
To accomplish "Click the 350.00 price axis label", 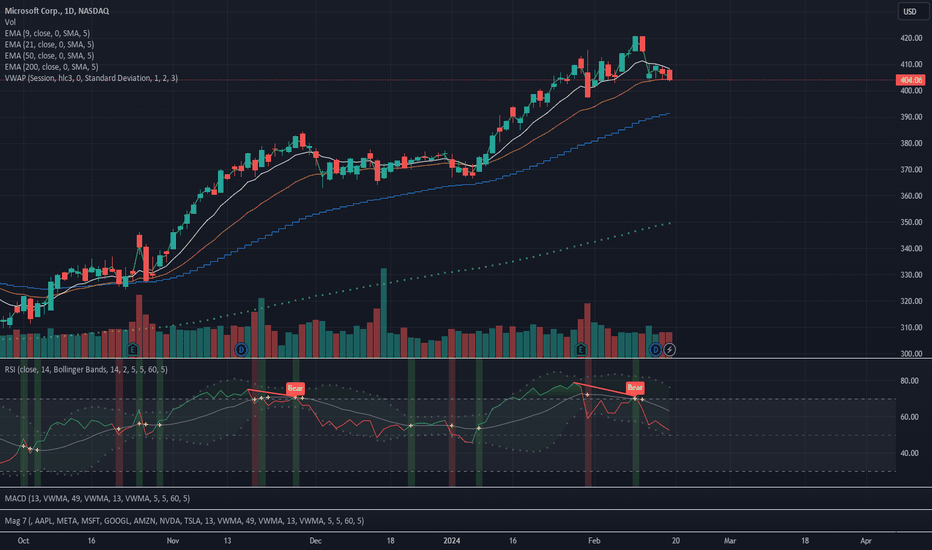I will tap(911, 222).
